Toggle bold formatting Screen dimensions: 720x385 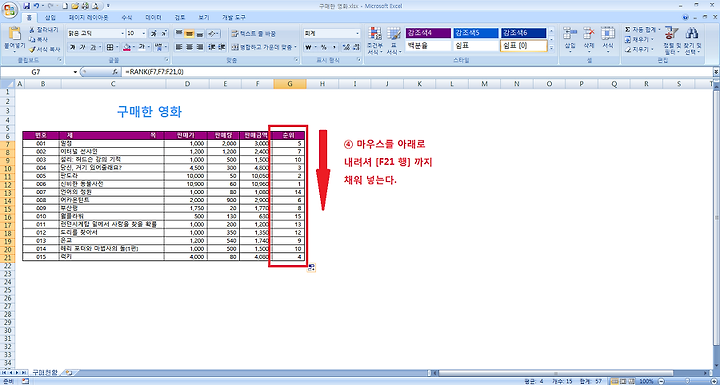tap(73, 47)
